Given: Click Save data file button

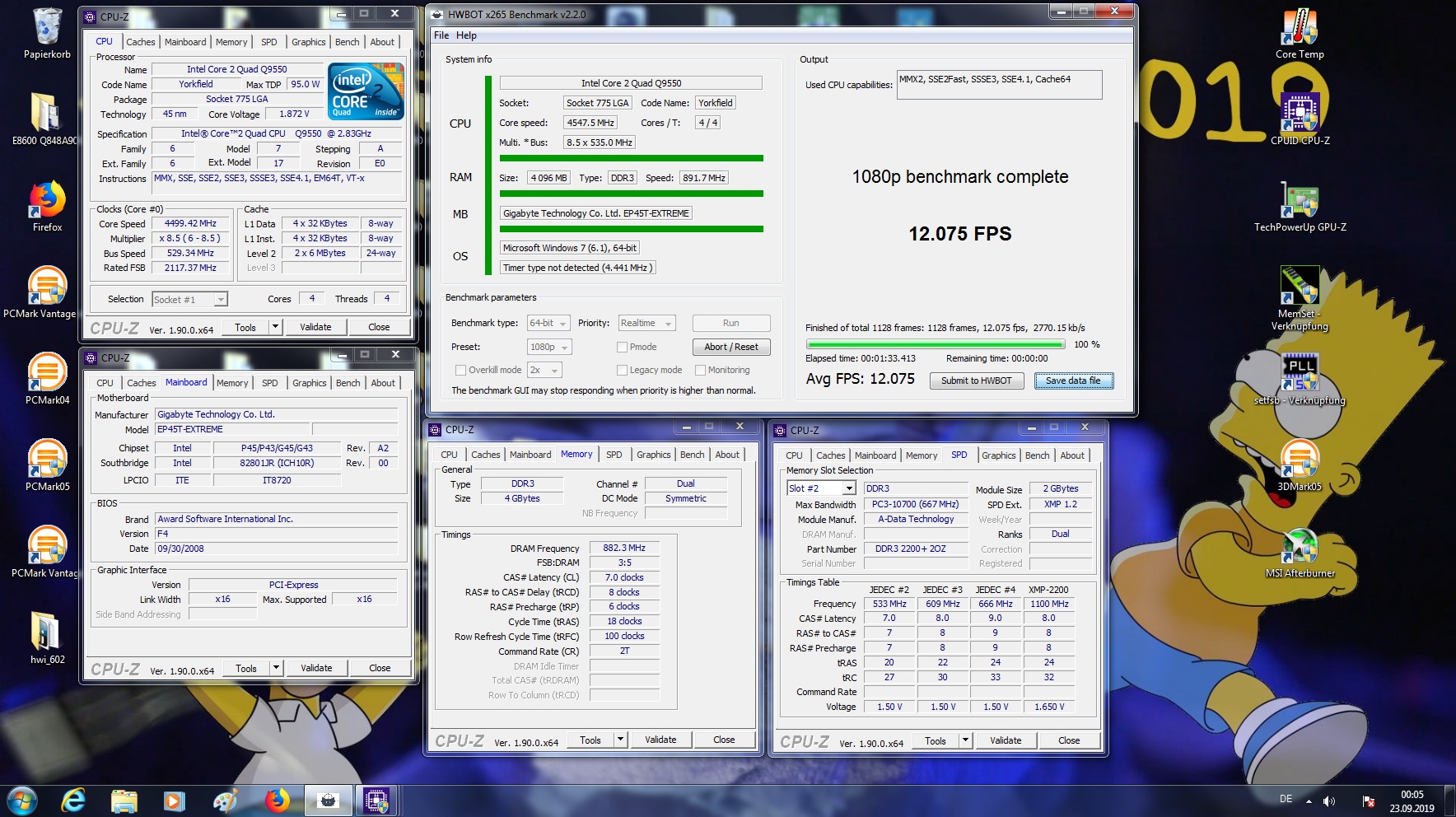Looking at the screenshot, I should point(1073,380).
